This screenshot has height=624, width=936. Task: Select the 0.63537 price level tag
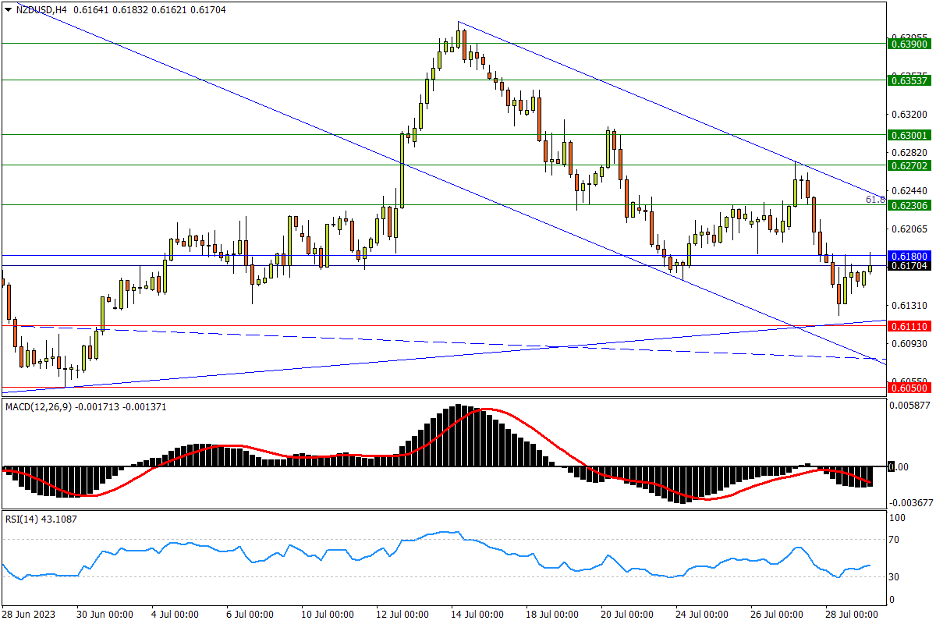pyautogui.click(x=909, y=80)
